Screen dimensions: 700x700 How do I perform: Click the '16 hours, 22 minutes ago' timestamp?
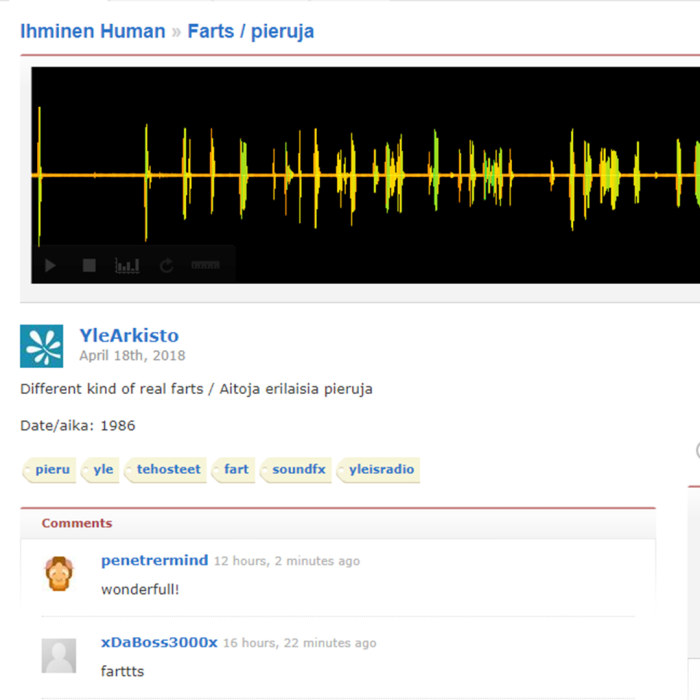[300, 643]
